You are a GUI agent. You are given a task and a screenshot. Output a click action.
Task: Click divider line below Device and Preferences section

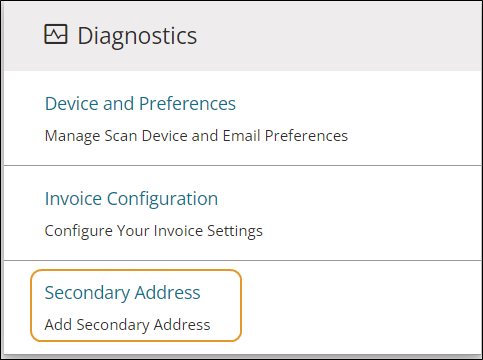pyautogui.click(x=243, y=165)
